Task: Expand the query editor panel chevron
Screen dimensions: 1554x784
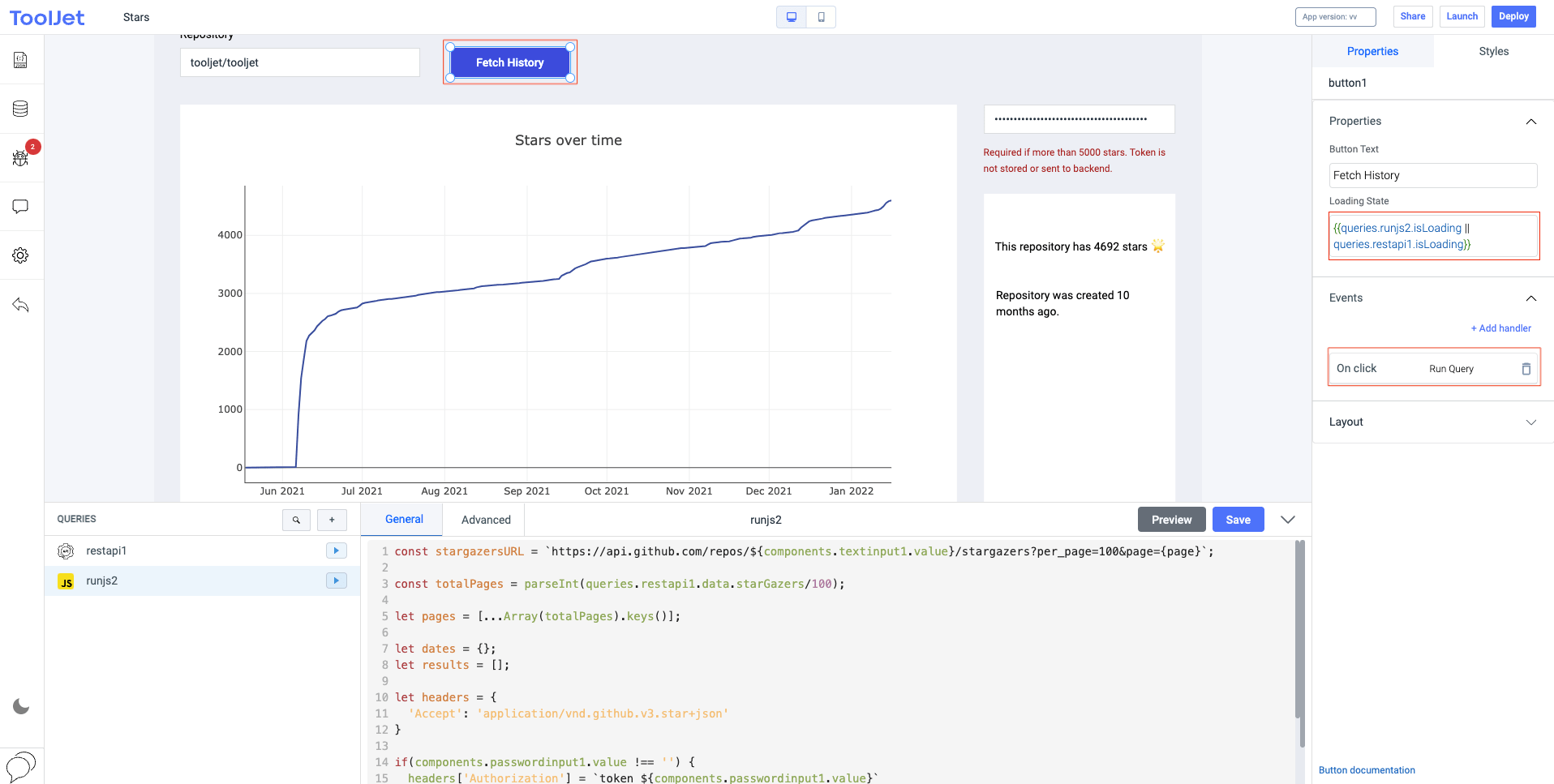Action: pyautogui.click(x=1287, y=519)
